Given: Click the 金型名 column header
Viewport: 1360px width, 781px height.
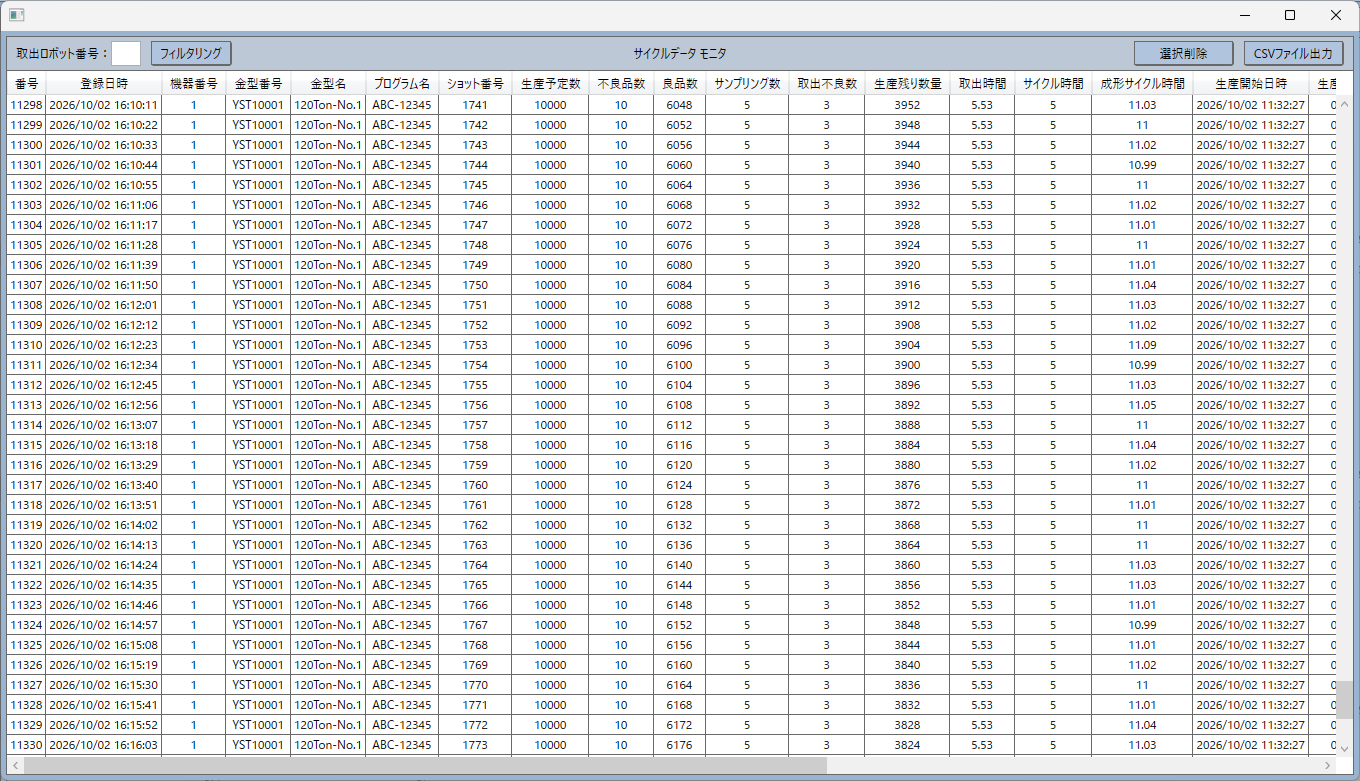Looking at the screenshot, I should [x=328, y=84].
